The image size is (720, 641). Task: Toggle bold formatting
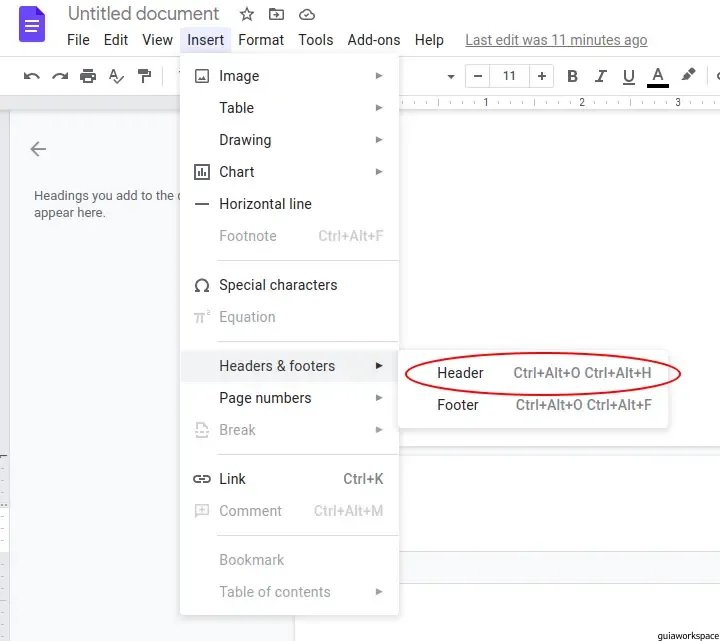pyautogui.click(x=572, y=76)
